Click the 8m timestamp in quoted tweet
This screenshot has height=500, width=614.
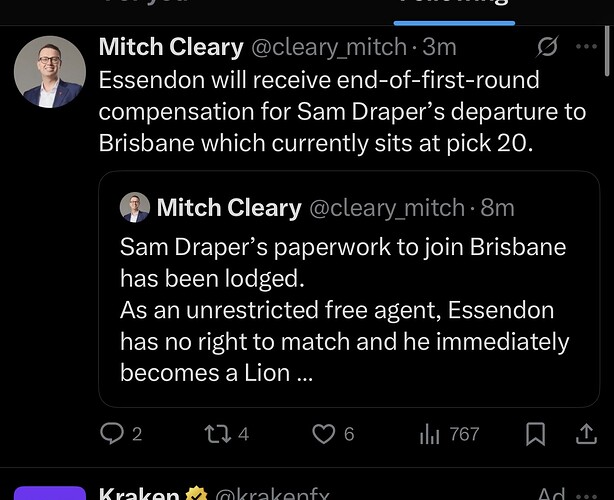496,208
